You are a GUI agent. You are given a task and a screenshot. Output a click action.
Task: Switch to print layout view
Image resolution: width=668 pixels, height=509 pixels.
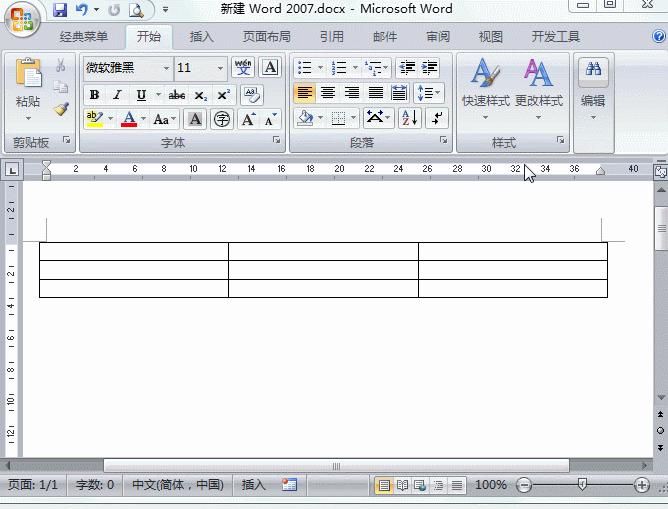coord(384,485)
